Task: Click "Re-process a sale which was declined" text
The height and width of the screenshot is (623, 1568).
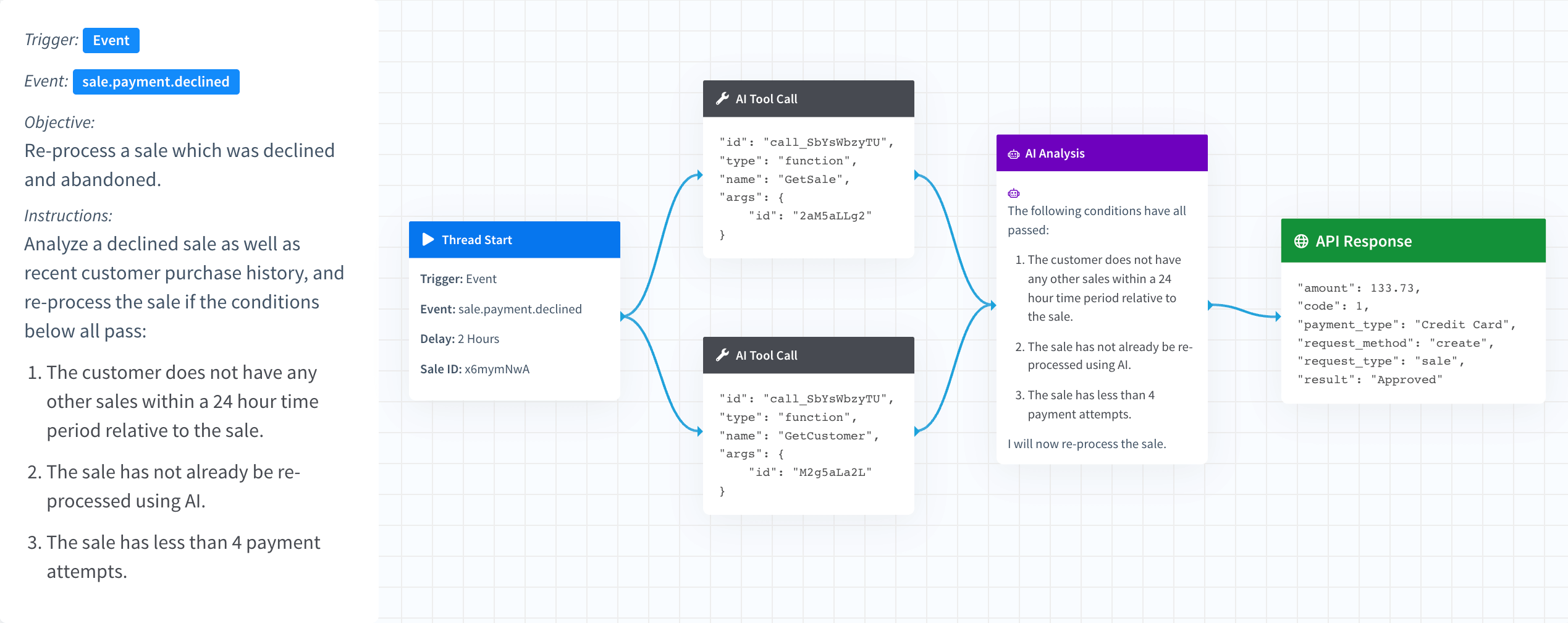Action: (x=179, y=150)
